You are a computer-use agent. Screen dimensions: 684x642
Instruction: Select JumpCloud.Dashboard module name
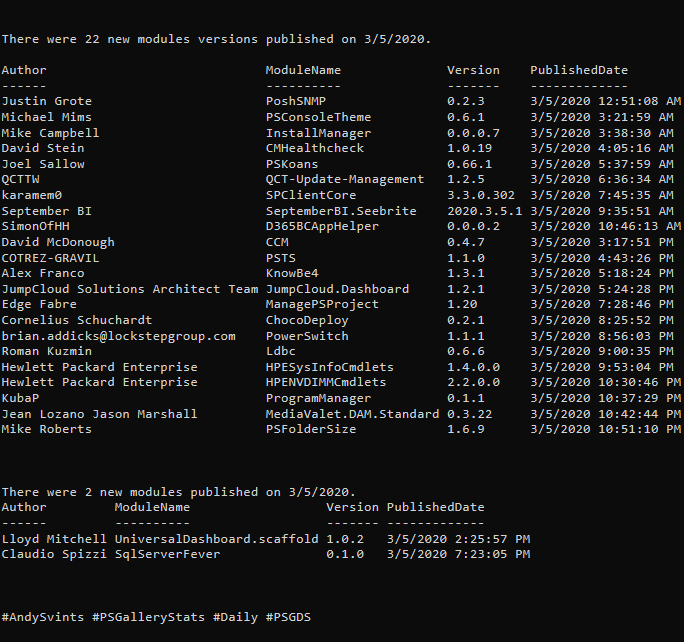(337, 289)
